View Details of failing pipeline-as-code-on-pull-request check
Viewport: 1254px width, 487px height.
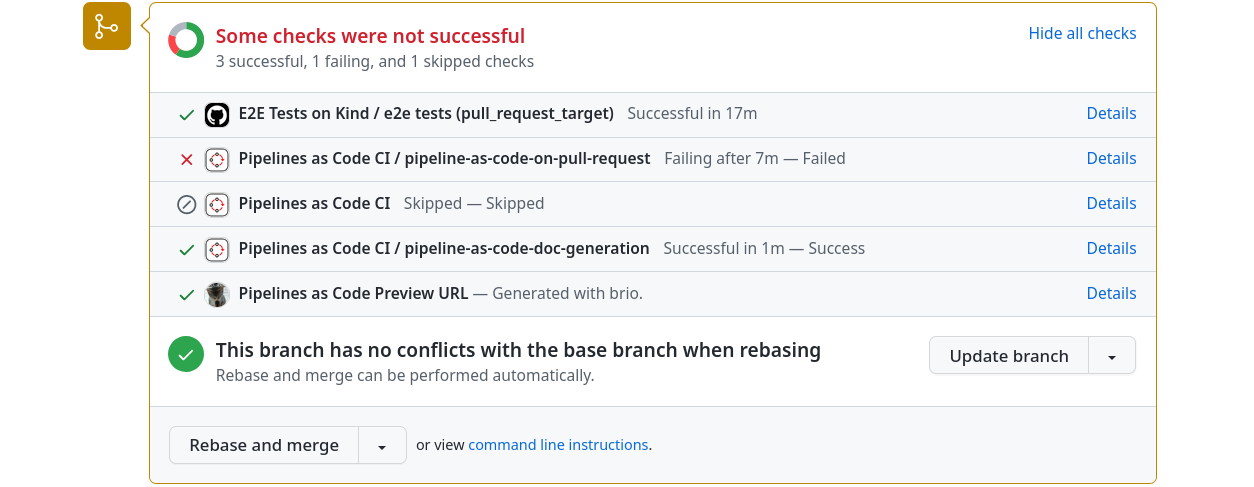coord(1111,159)
